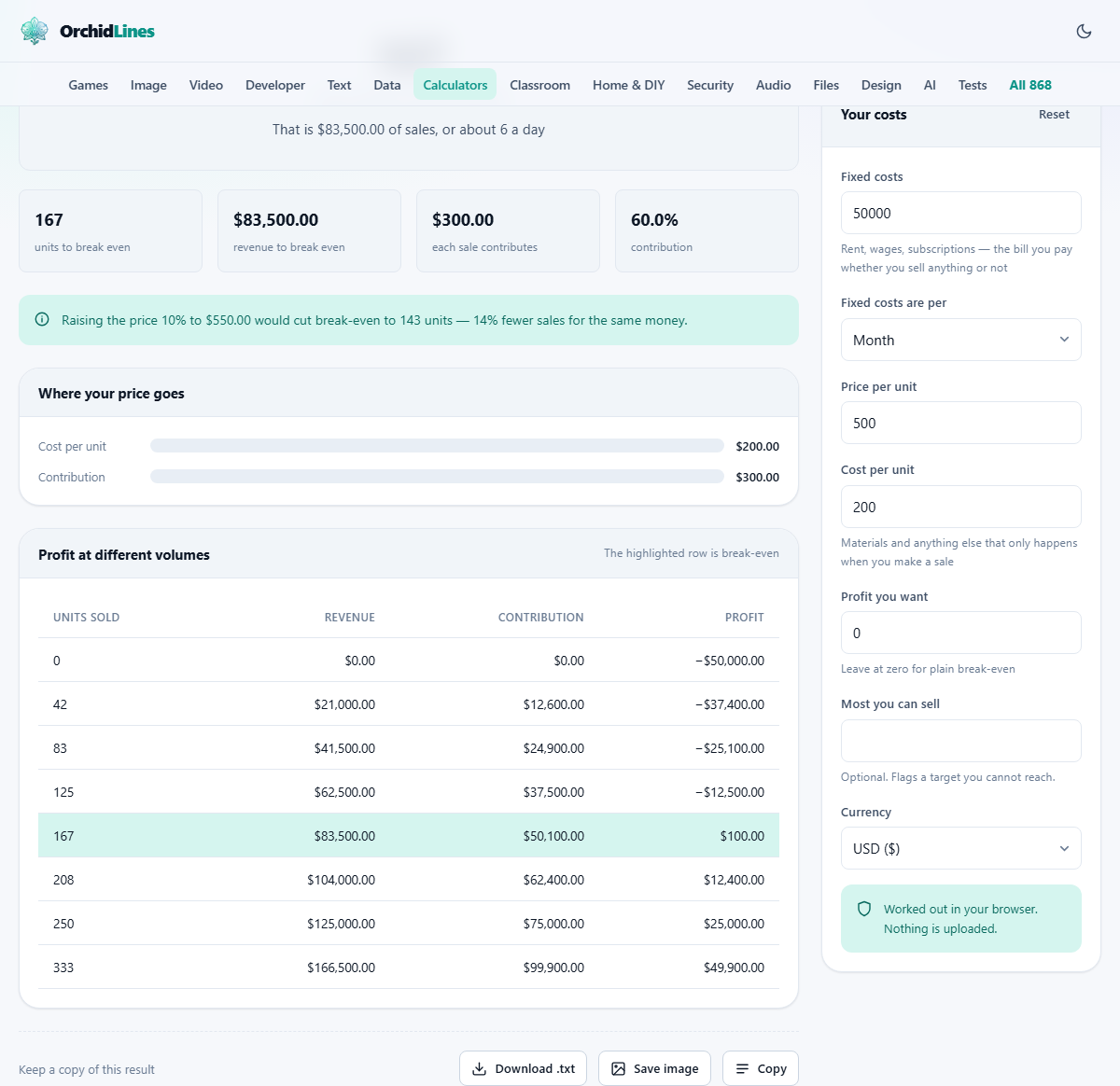Click the $300.00 each sale contributes card
Screen dimensions: 1120x1086
[x=508, y=231]
